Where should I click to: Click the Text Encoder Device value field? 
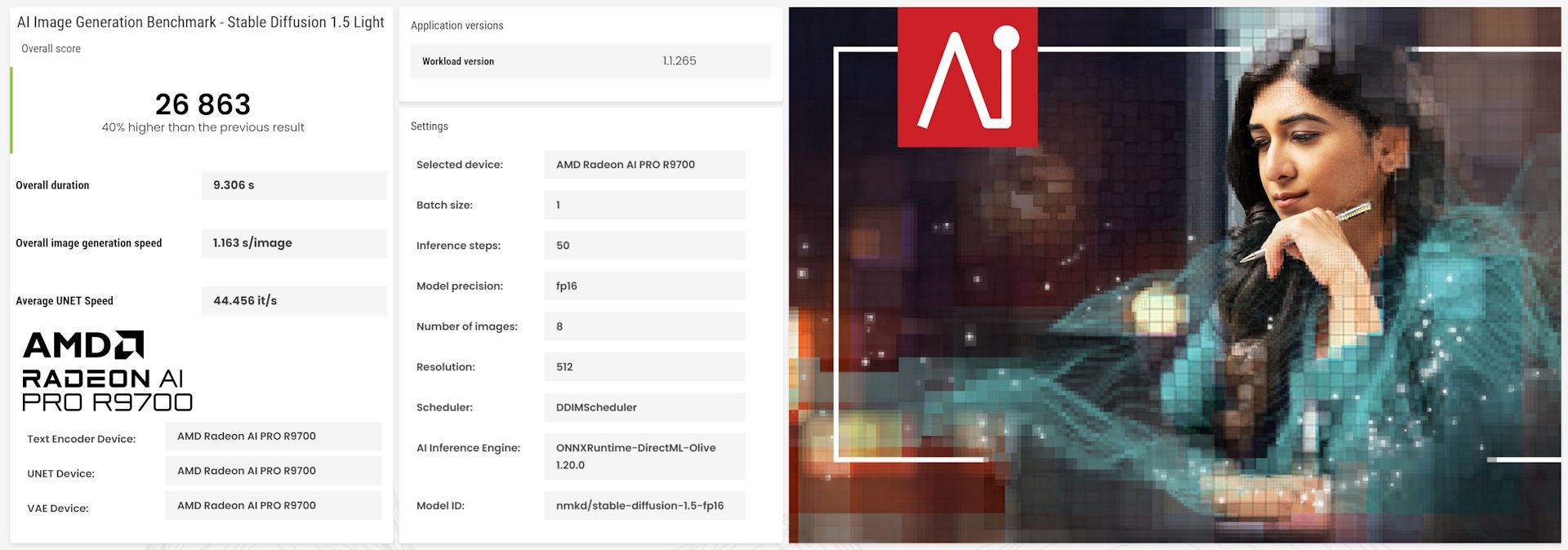pyautogui.click(x=273, y=436)
